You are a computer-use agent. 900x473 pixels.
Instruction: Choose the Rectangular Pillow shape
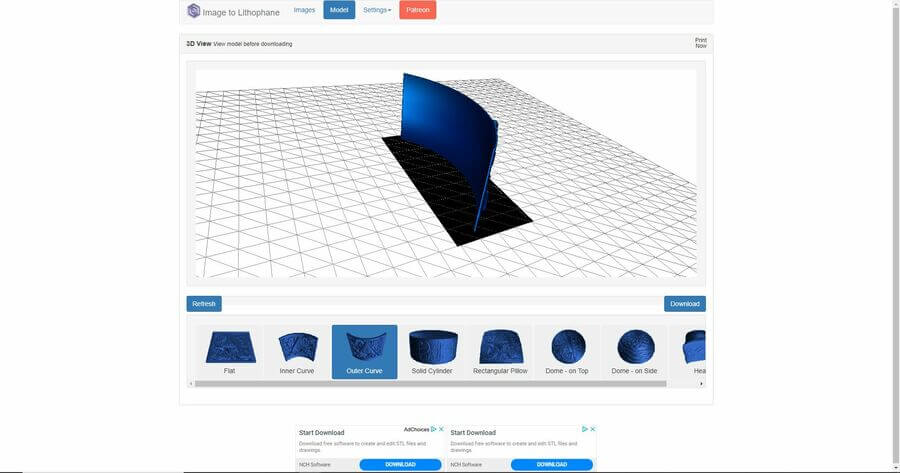click(x=499, y=350)
